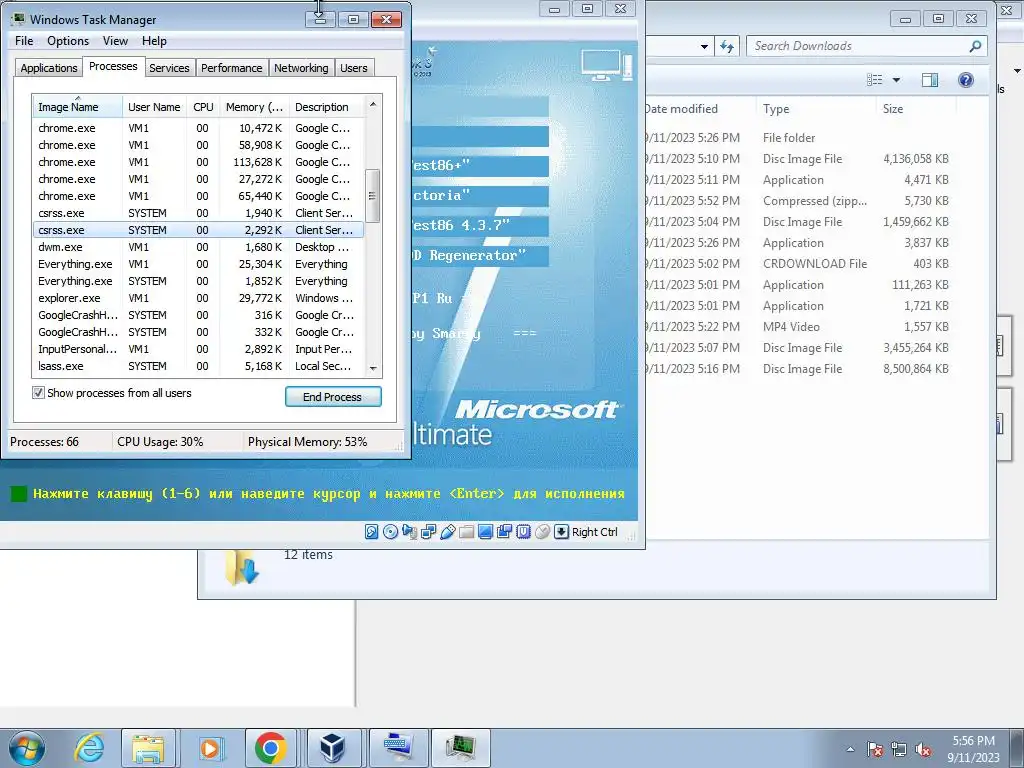Open Windows Explorer from the taskbar

coord(148,748)
